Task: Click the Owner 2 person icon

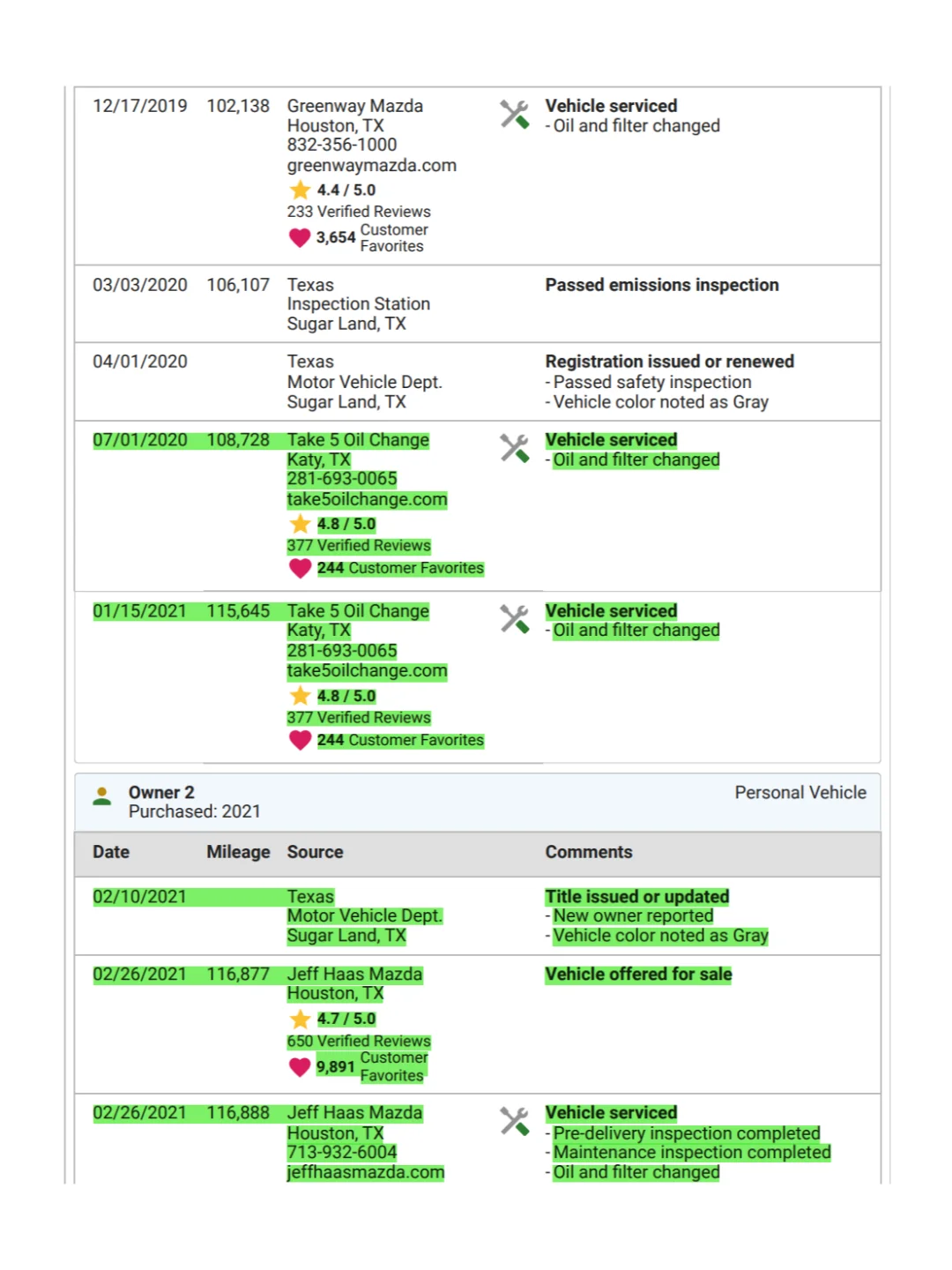Action: click(102, 796)
